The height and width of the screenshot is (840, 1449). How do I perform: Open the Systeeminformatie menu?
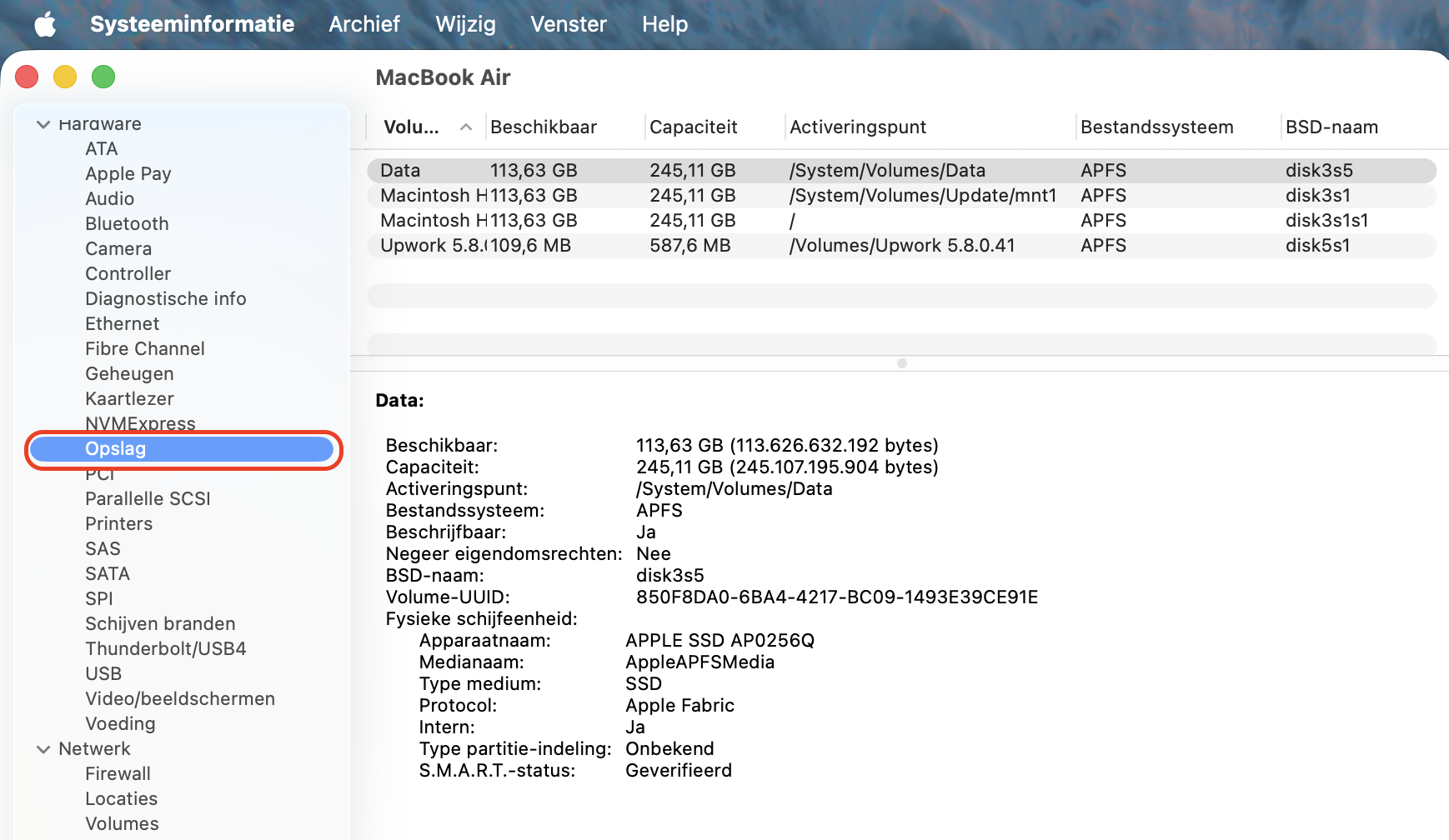[192, 24]
